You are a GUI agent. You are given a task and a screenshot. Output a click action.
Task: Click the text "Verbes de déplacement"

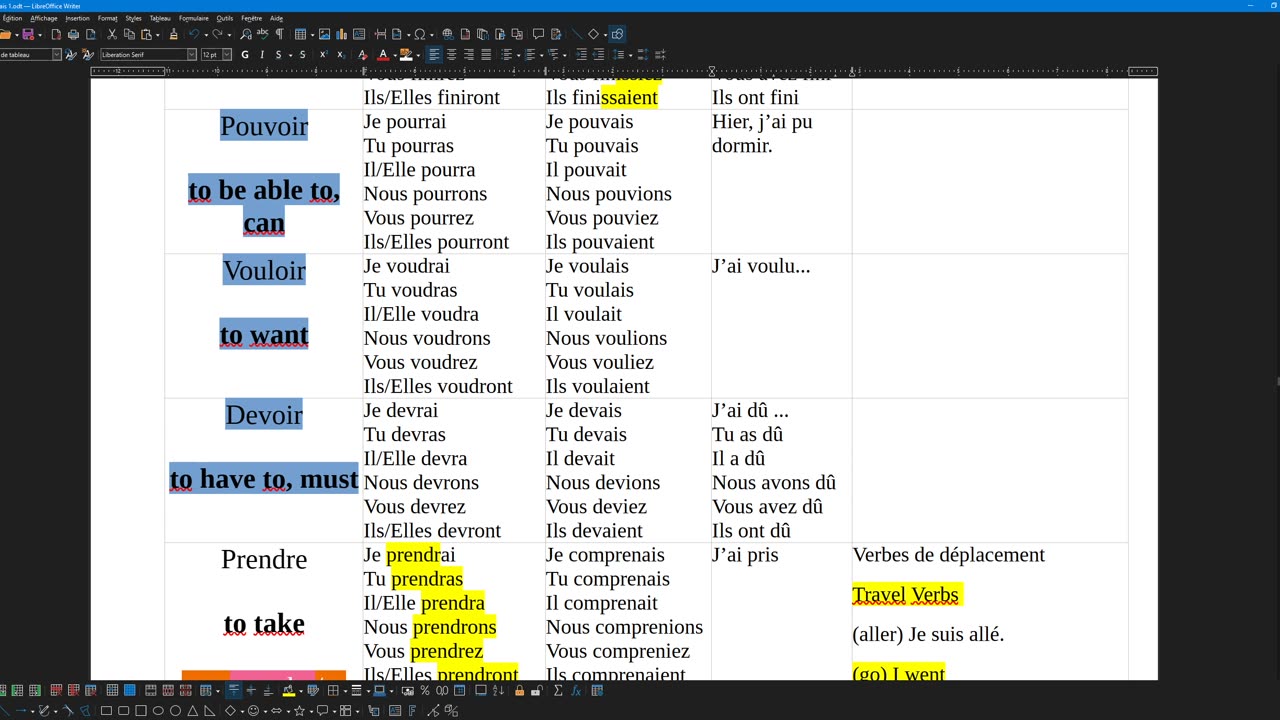(x=949, y=555)
